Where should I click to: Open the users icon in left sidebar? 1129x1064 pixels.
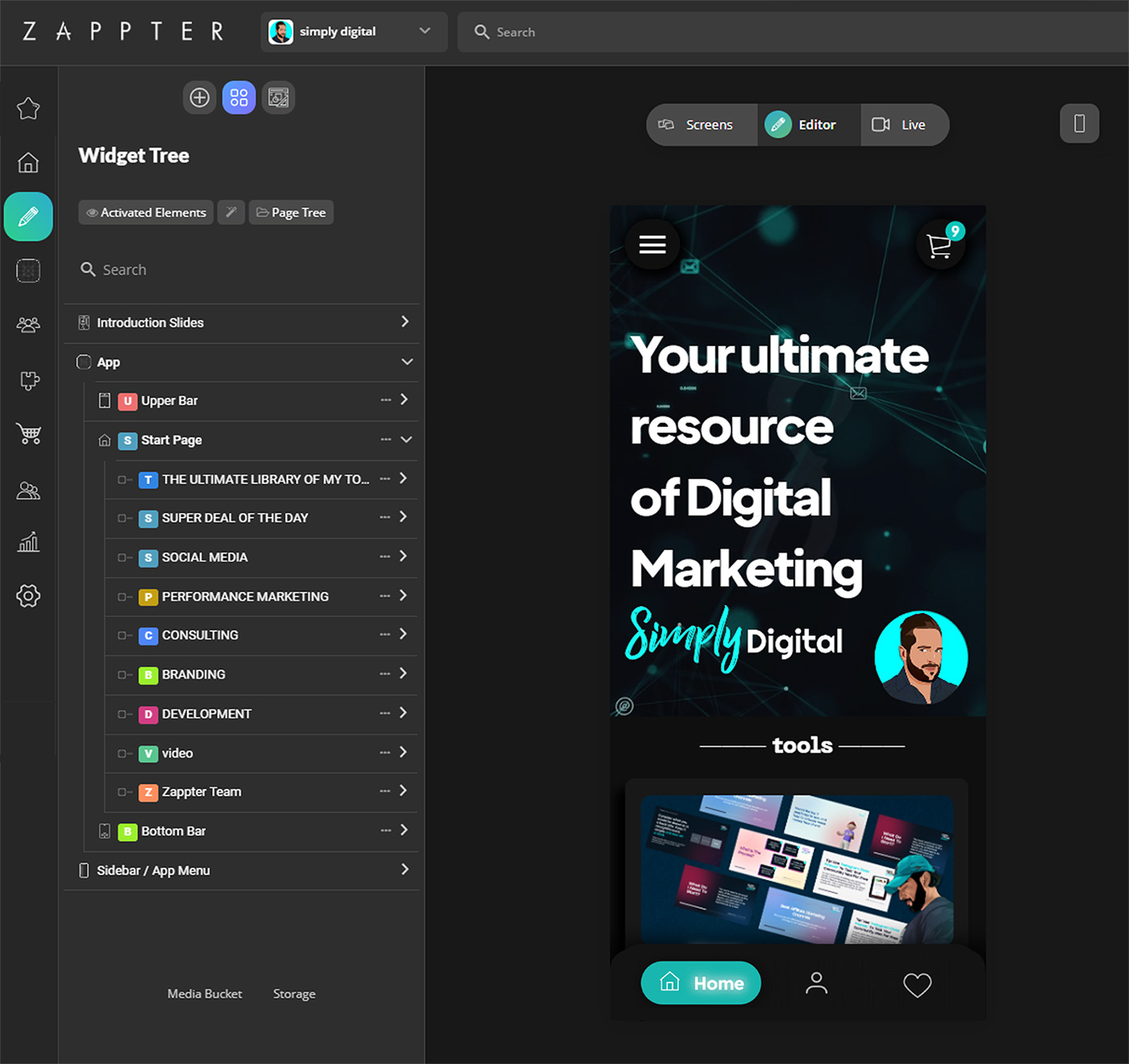coord(28,490)
